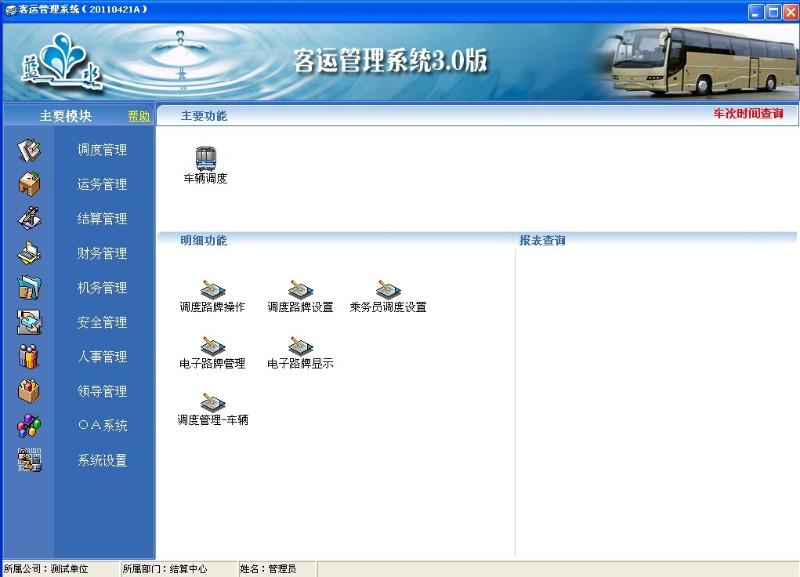The width and height of the screenshot is (800, 577).
Task: Click the bus image in banner
Action: point(702,61)
